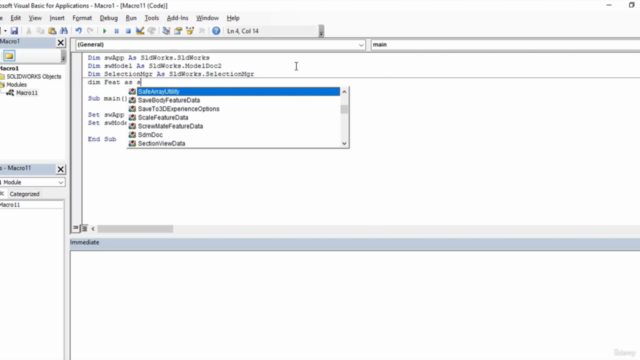This screenshot has height=360, width=640.
Task: Choose SdmDoc from autocomplete list
Action: tap(150, 135)
